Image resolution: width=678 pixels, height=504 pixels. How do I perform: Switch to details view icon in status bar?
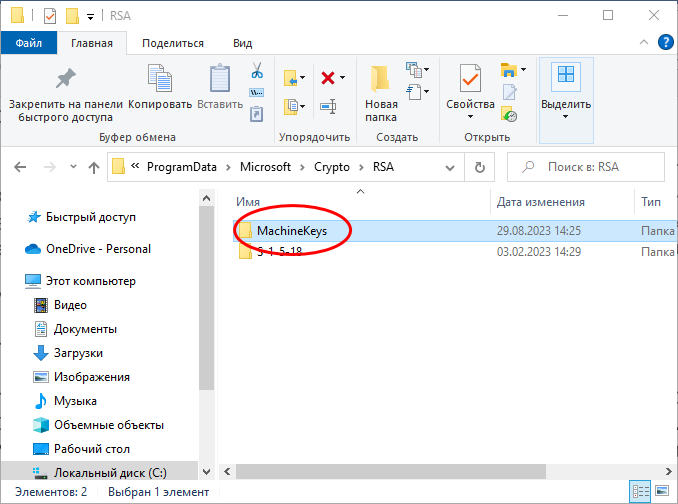pos(640,491)
